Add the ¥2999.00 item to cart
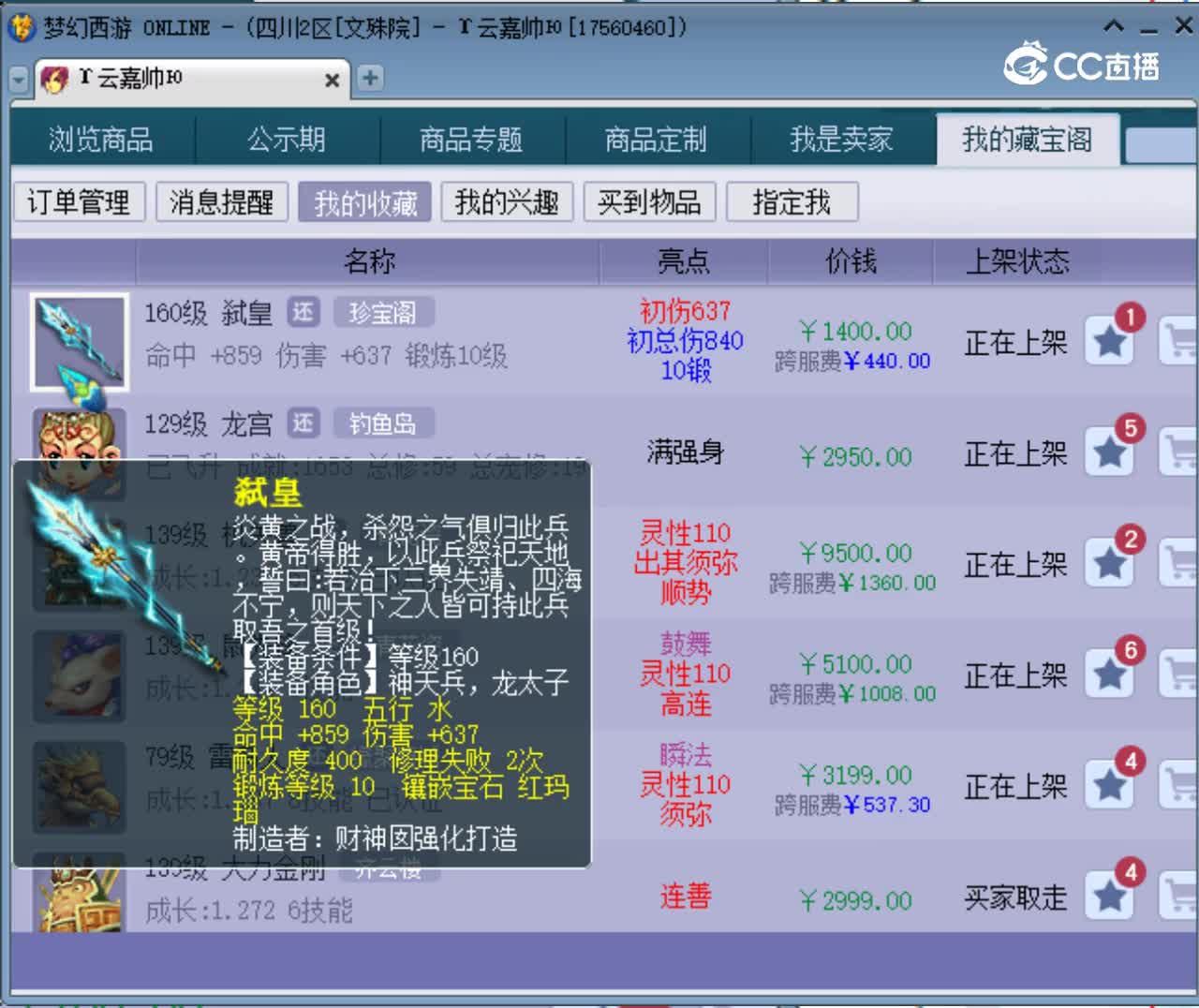The width and height of the screenshot is (1199, 1008). (1178, 897)
